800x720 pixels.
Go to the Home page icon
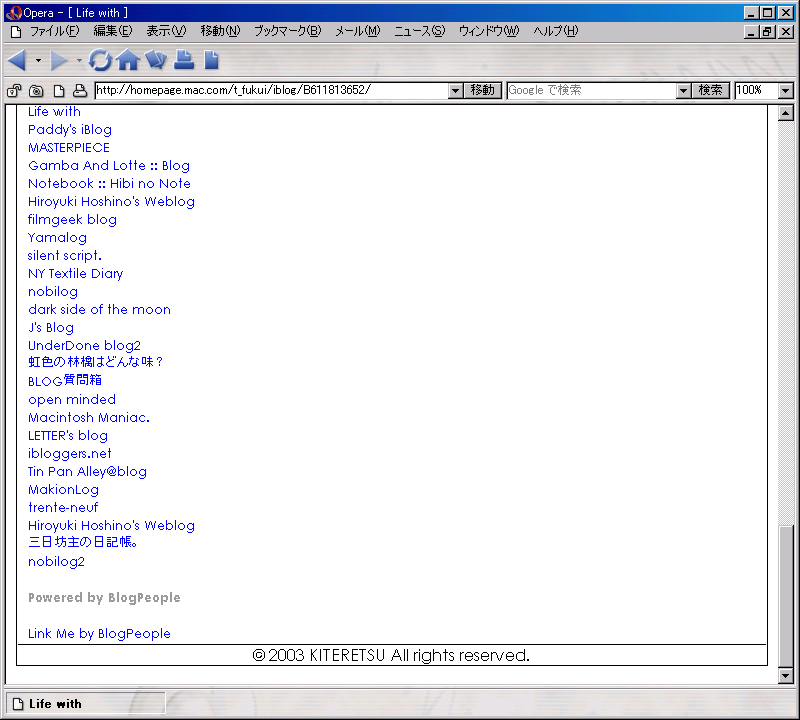pyautogui.click(x=128, y=61)
